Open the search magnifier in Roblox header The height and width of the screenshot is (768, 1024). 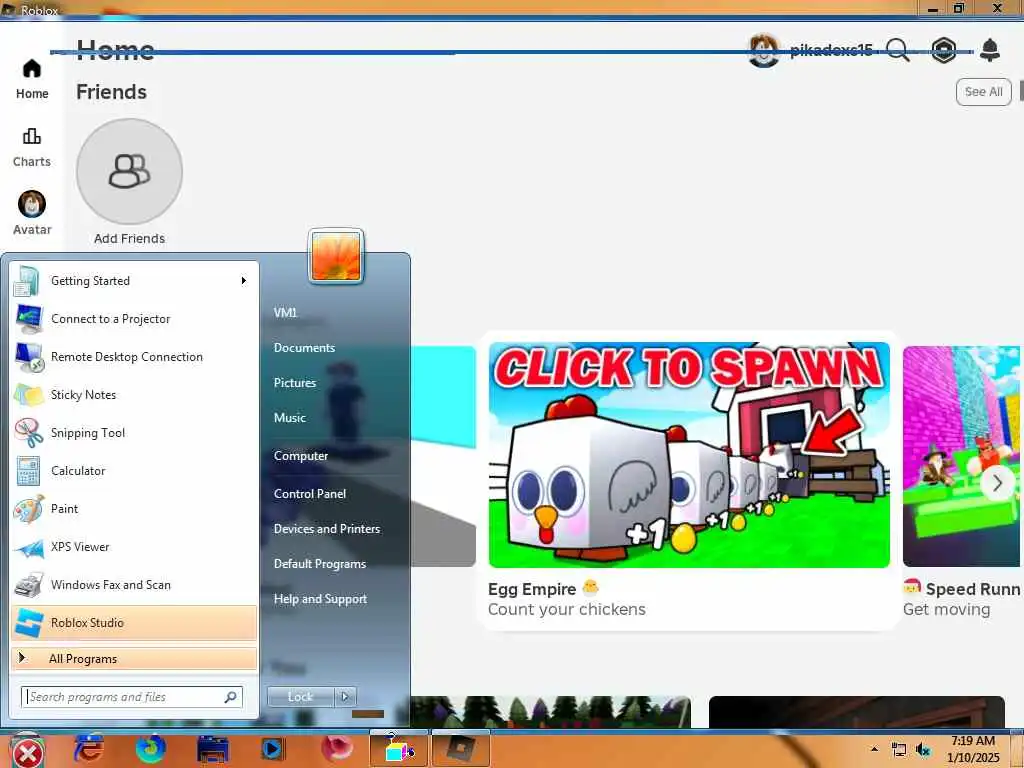pyautogui.click(x=898, y=50)
